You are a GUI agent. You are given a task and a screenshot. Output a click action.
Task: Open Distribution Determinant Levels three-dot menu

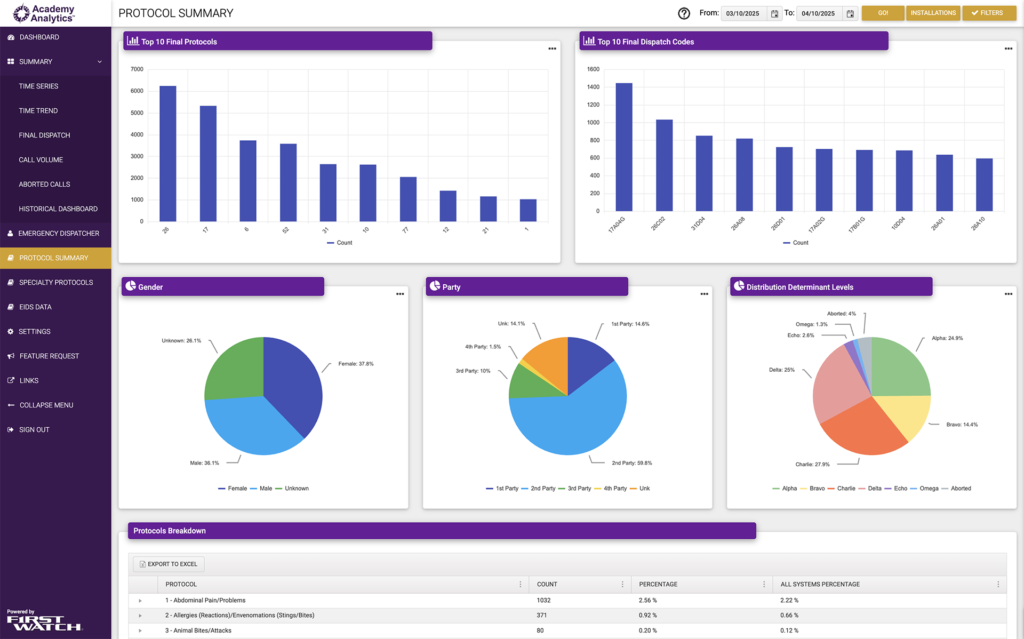pyautogui.click(x=1008, y=294)
